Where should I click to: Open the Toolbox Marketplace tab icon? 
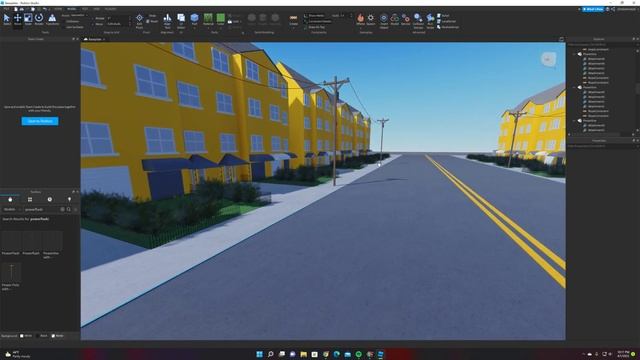10,200
